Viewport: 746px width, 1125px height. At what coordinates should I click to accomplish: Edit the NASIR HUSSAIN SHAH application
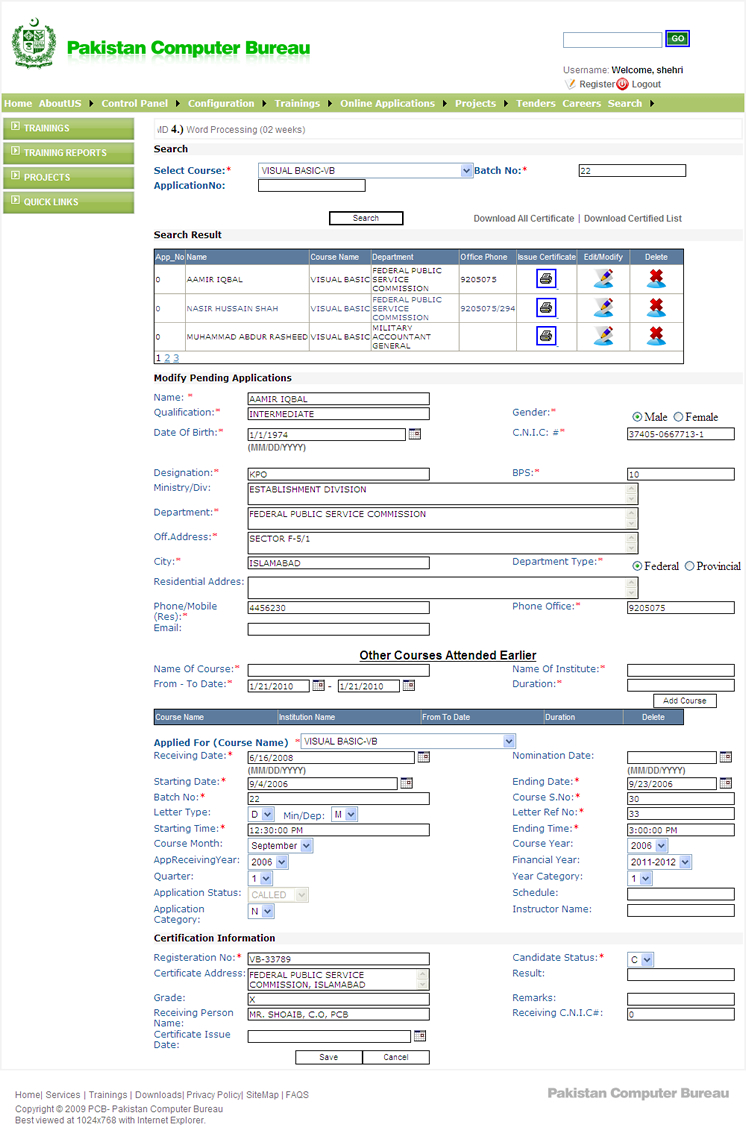click(x=604, y=308)
